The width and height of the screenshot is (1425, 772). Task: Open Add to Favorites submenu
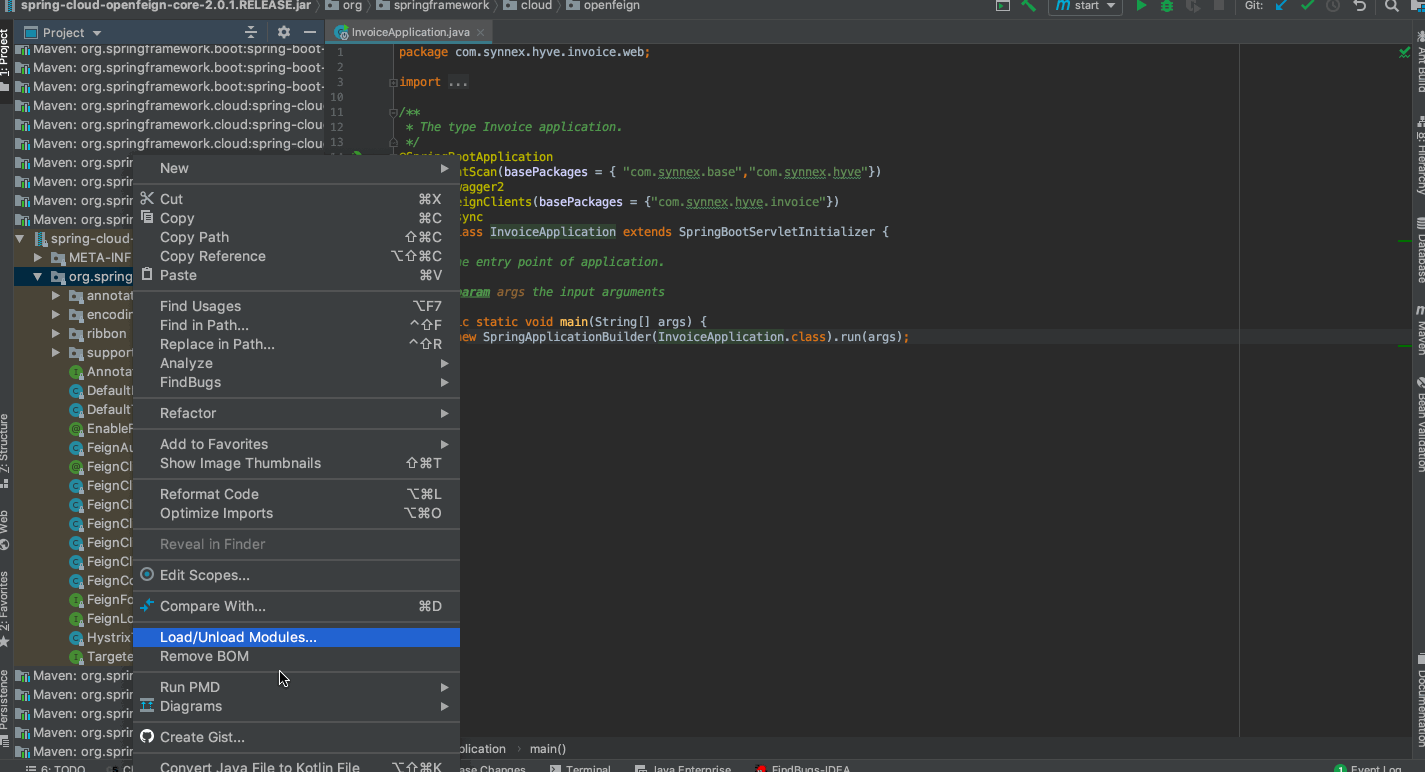point(297,444)
